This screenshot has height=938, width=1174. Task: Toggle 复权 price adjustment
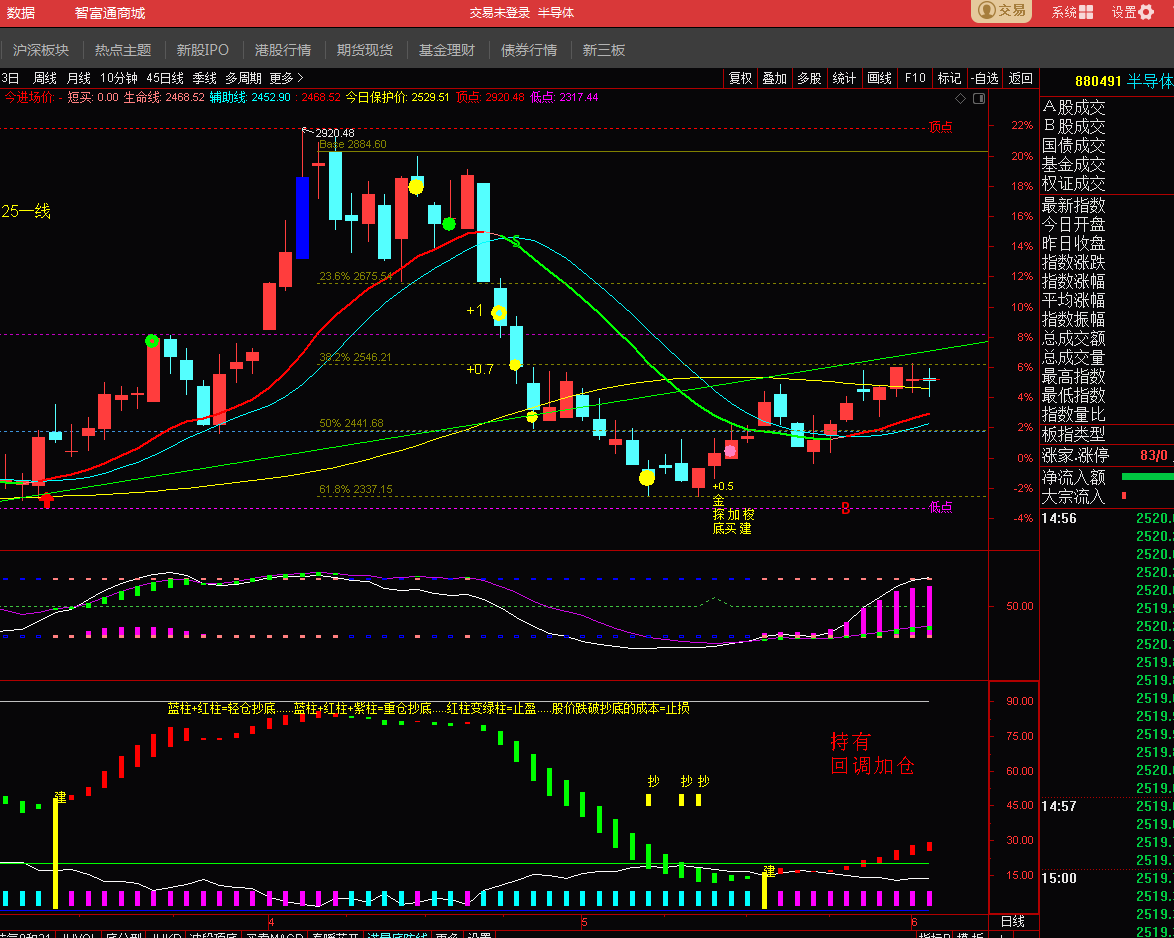coord(740,78)
